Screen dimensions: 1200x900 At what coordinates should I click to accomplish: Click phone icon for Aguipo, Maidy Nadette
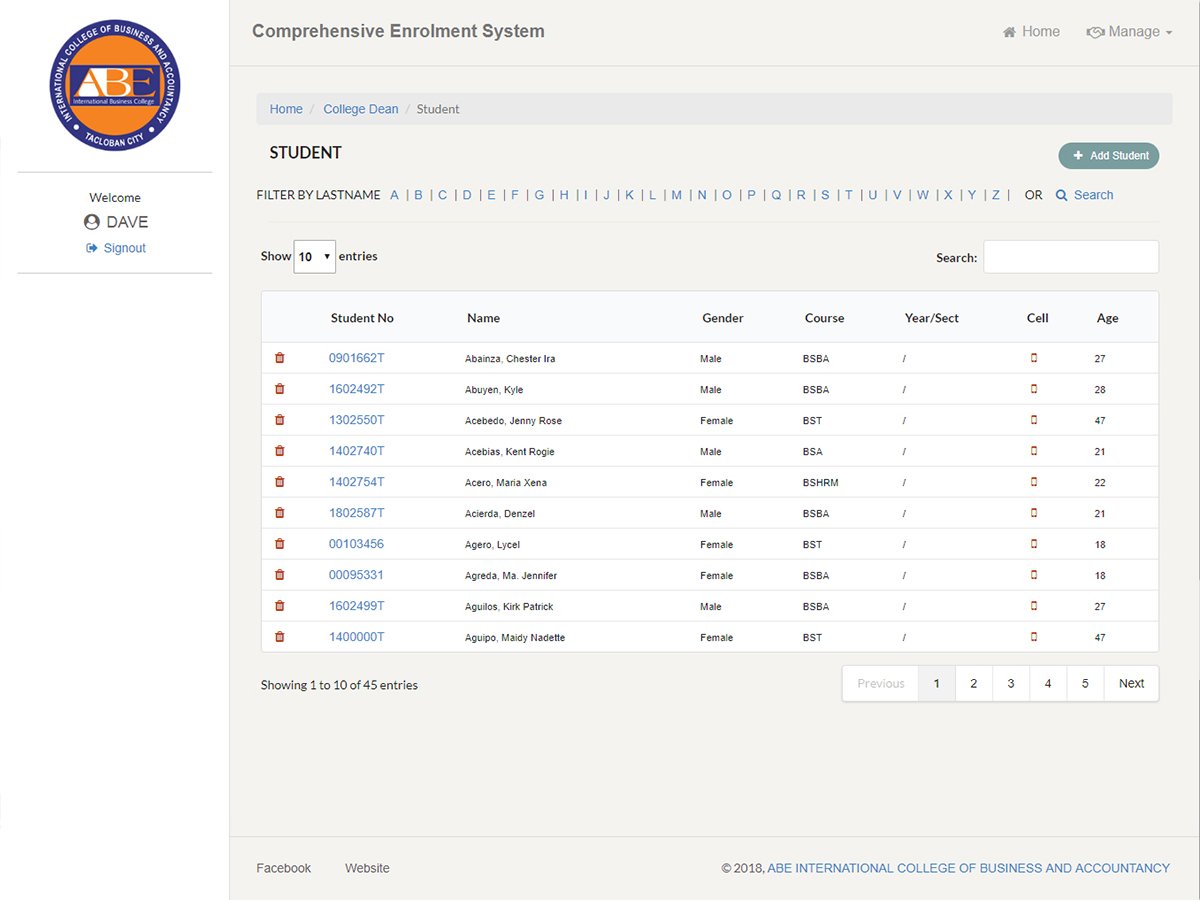[x=1034, y=637]
